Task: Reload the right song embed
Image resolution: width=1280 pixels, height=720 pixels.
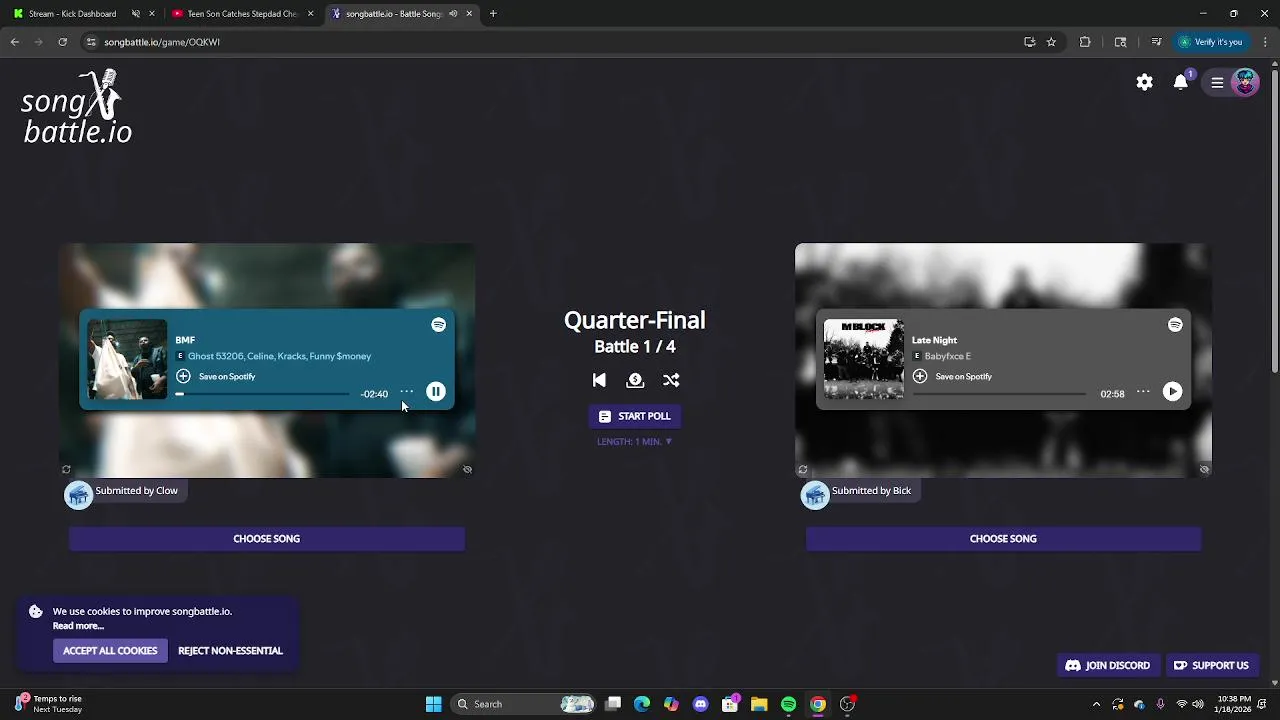Action: tap(802, 469)
